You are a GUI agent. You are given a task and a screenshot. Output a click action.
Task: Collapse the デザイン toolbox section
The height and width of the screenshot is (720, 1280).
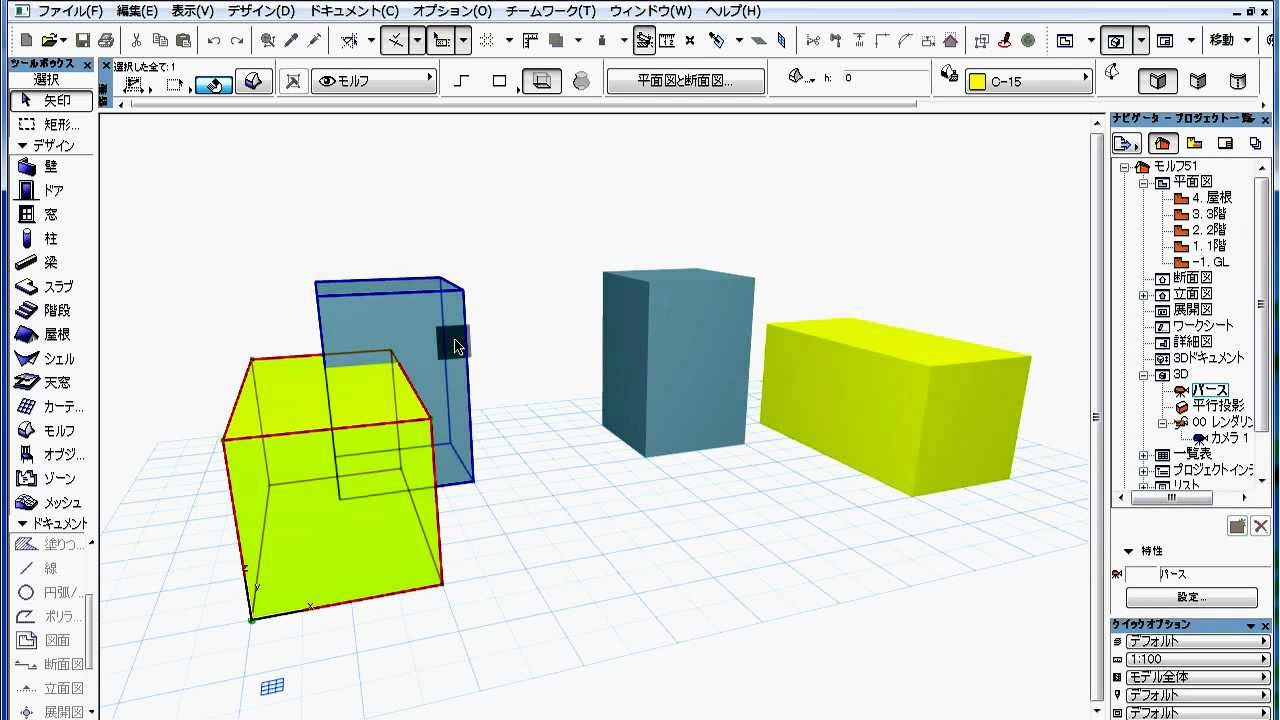pos(22,145)
